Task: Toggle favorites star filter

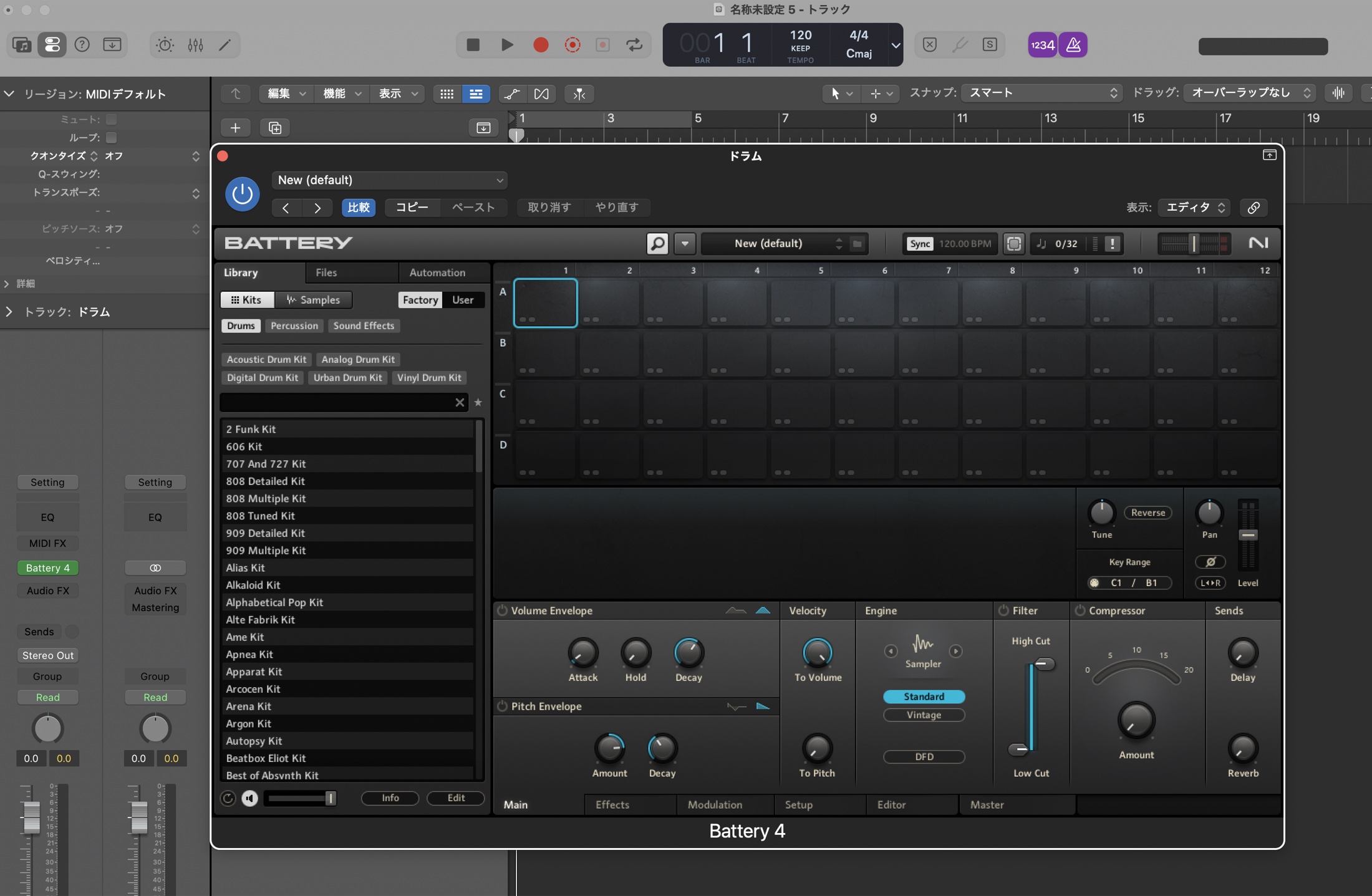Action: pos(478,402)
